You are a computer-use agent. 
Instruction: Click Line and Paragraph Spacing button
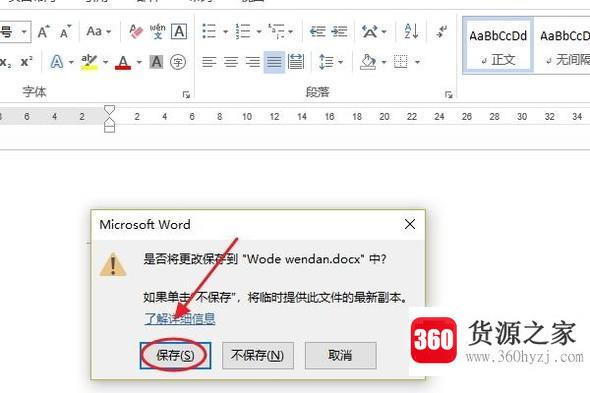pyautogui.click(x=326, y=62)
